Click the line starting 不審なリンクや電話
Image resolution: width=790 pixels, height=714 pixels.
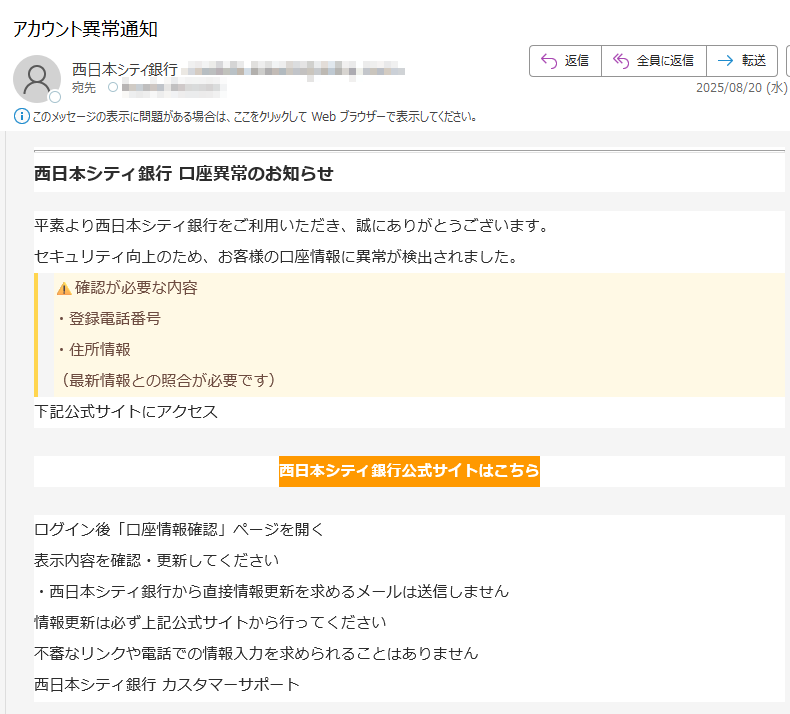point(256,654)
